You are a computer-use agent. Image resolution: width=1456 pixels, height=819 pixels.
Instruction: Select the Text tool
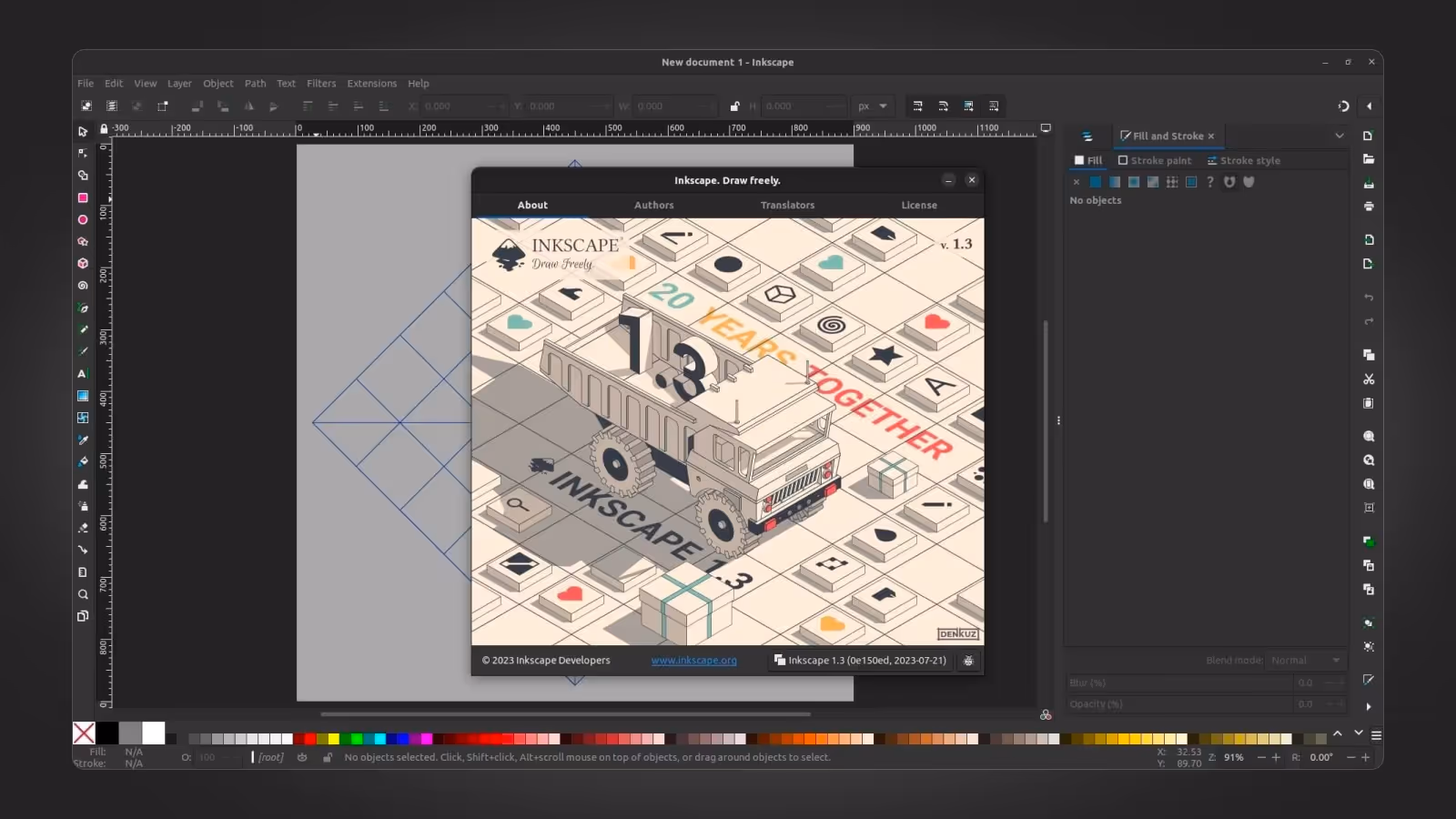pyautogui.click(x=83, y=374)
